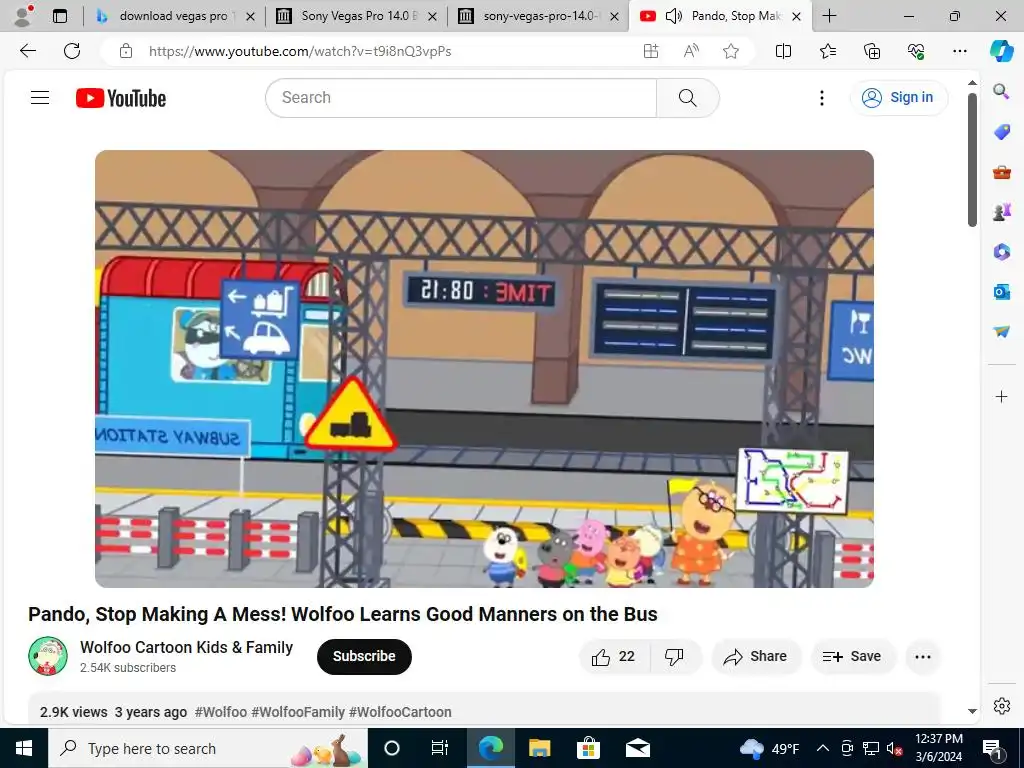Open the notification center icon
The width and height of the screenshot is (1024, 768).
tap(993, 748)
